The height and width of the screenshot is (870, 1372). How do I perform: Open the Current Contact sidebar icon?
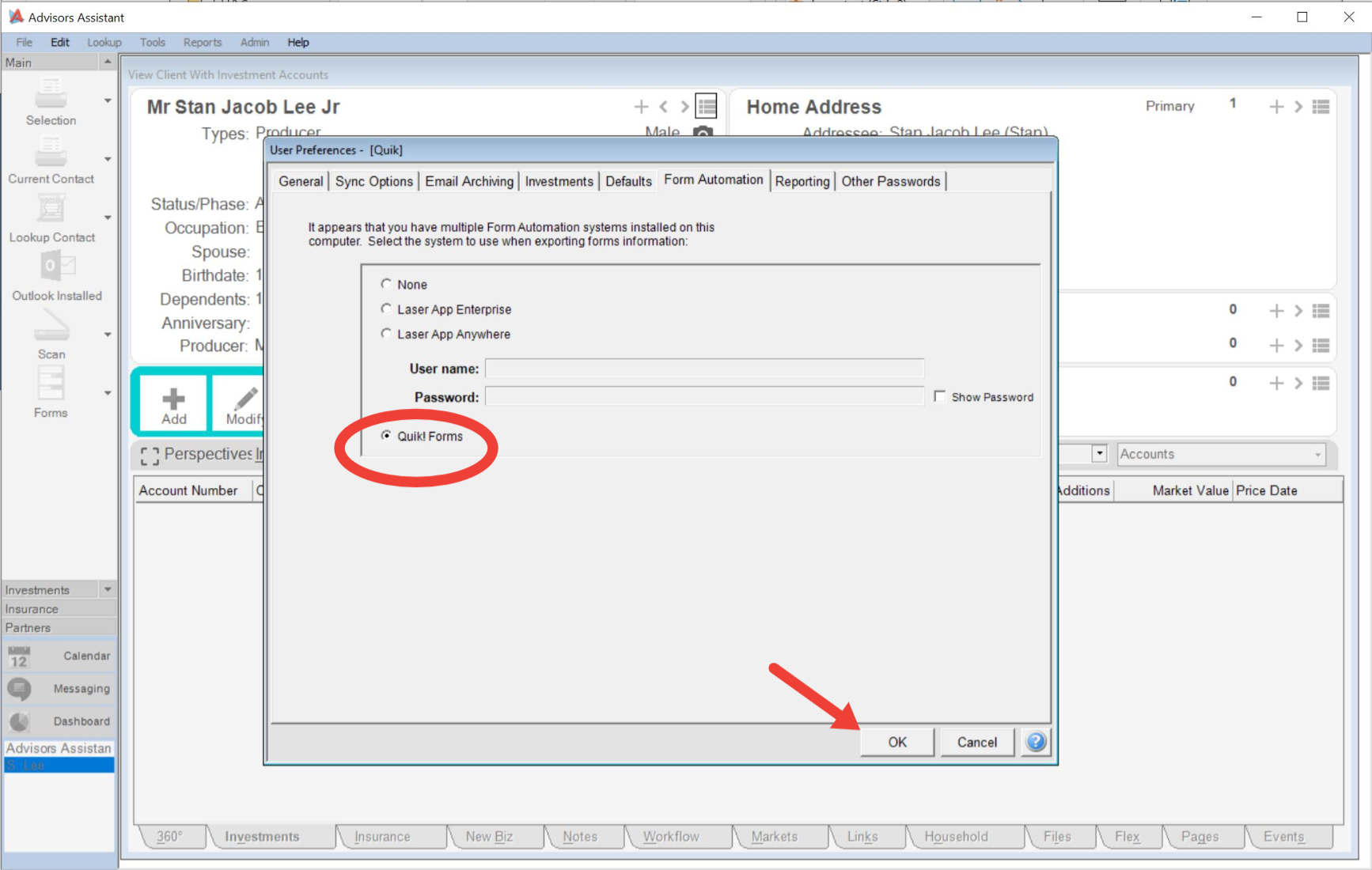tap(51, 152)
